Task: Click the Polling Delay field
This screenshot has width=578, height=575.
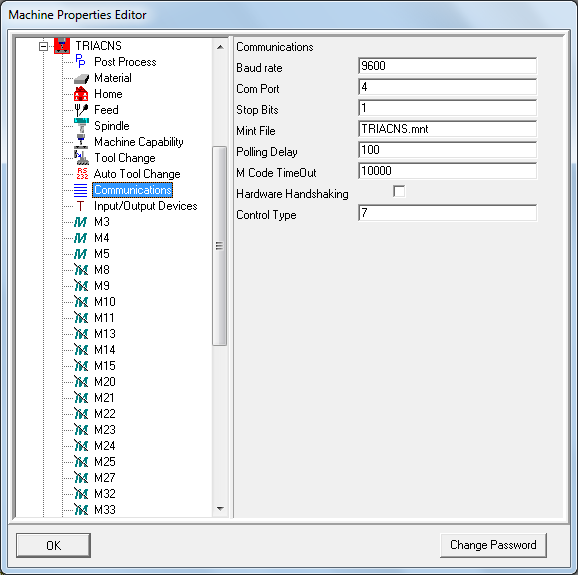Action: pos(447,150)
